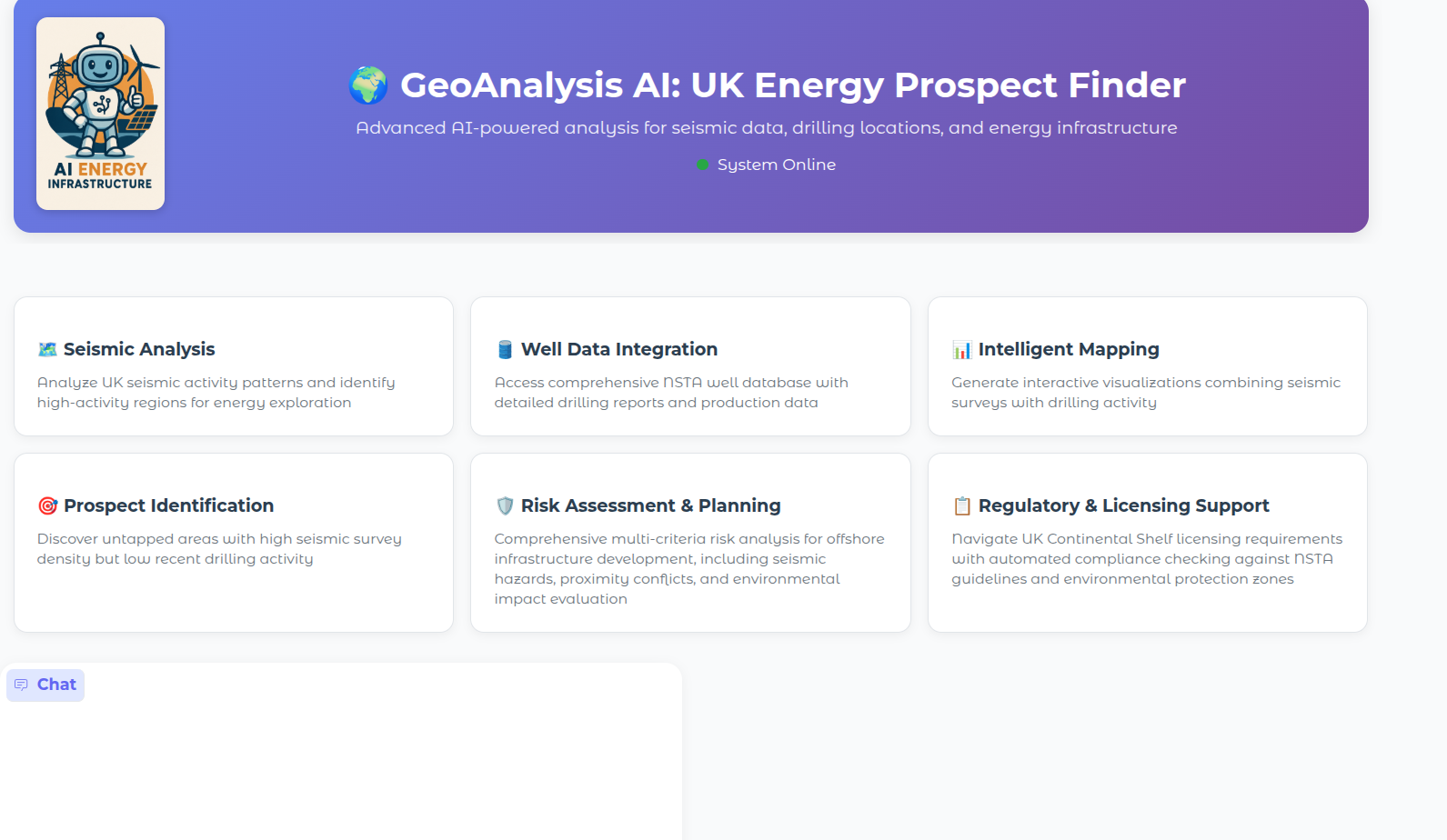Click the GeoAnalysis AI: UK Energy Prospect Finder title
This screenshot has height=840, width=1447.
(792, 85)
